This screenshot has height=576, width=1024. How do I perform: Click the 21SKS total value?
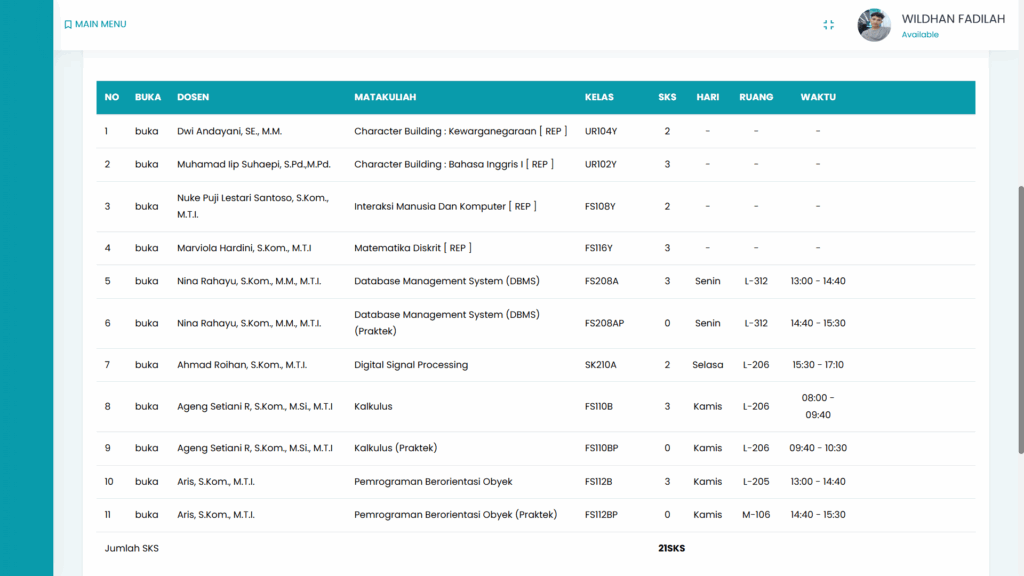coord(671,548)
